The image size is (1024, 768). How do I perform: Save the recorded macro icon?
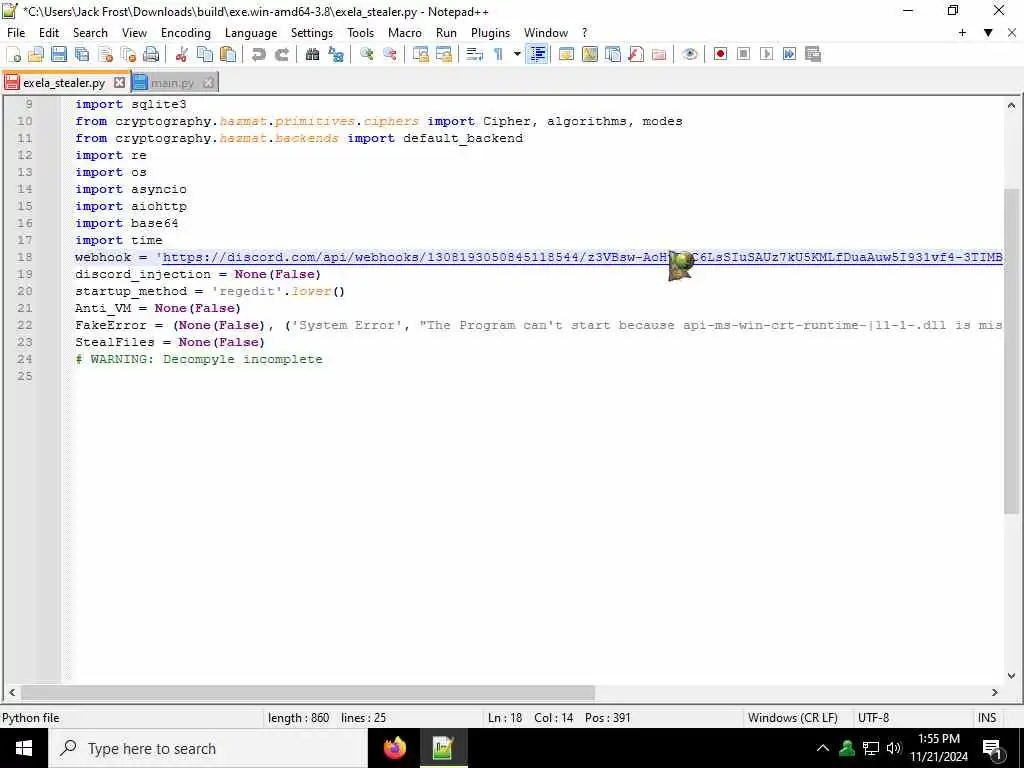[x=812, y=54]
